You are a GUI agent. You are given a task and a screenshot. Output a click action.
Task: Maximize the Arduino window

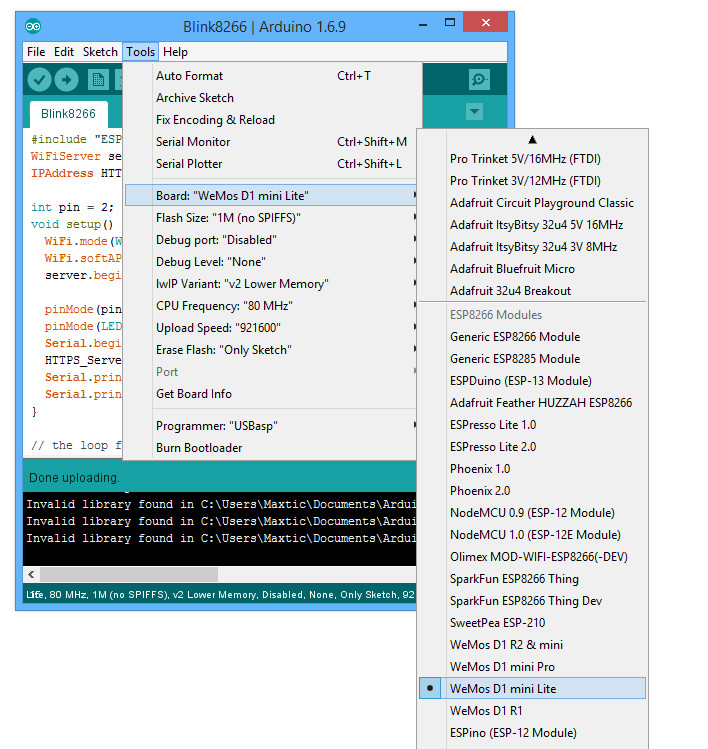click(450, 22)
